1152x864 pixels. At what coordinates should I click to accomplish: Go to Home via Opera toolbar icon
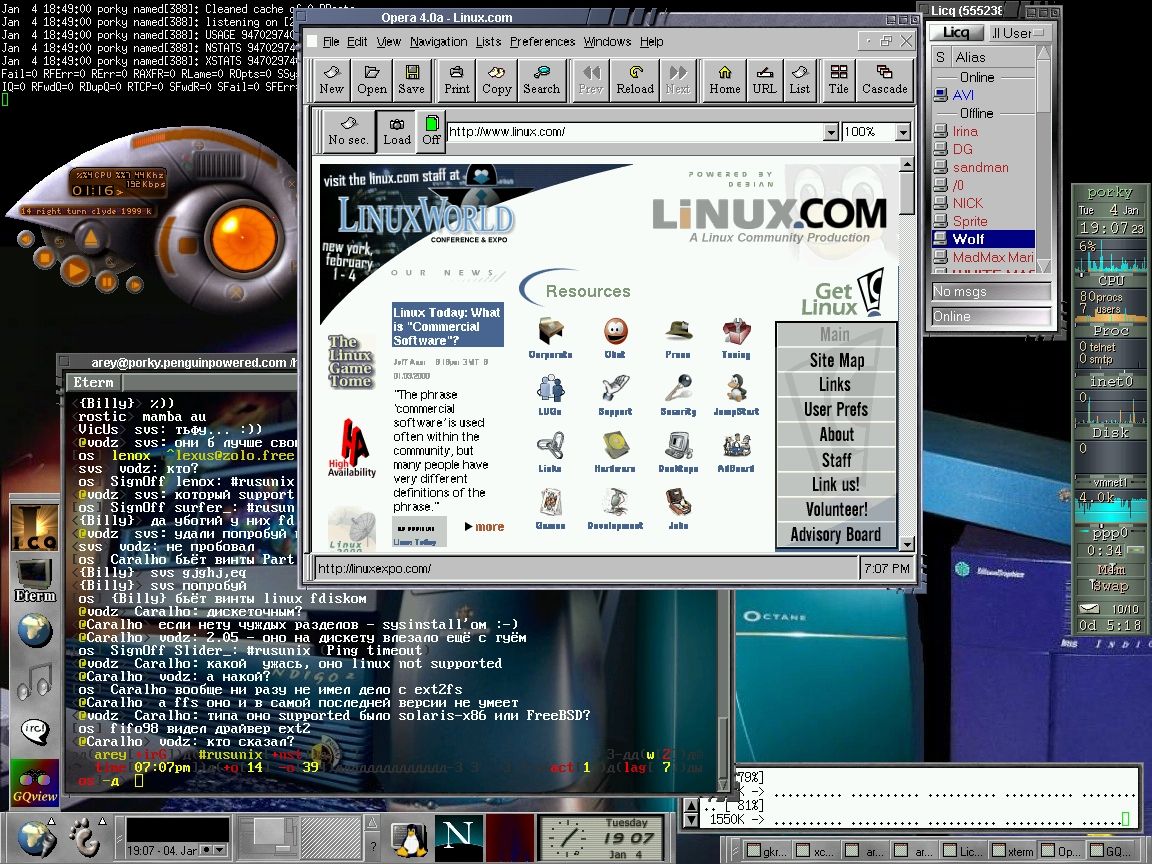[724, 79]
